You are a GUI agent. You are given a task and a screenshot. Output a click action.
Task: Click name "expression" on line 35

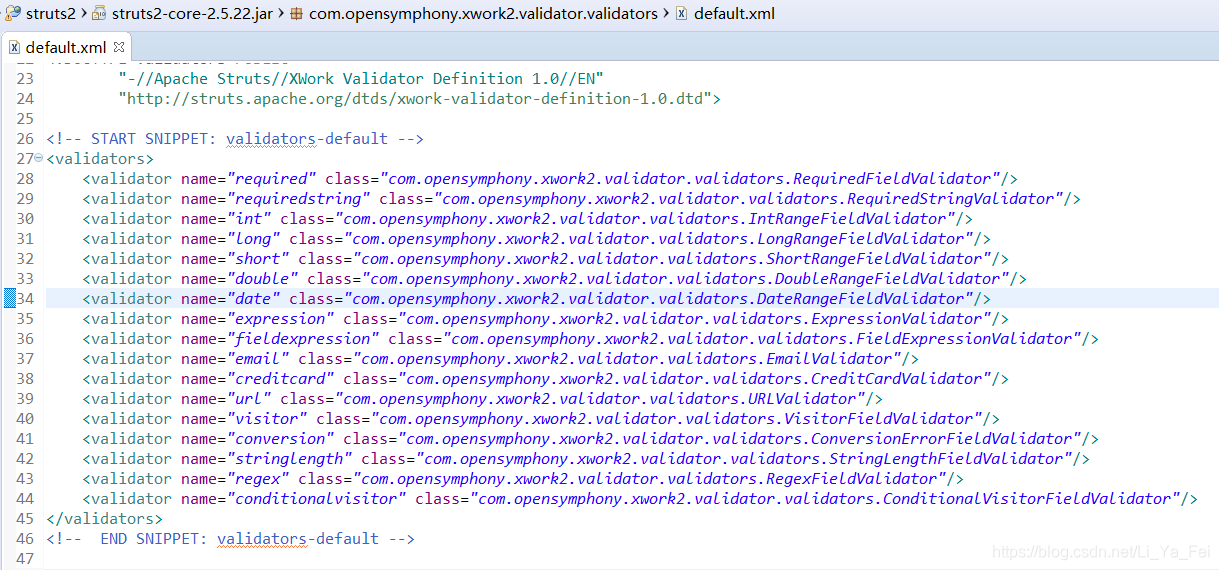[281, 318]
